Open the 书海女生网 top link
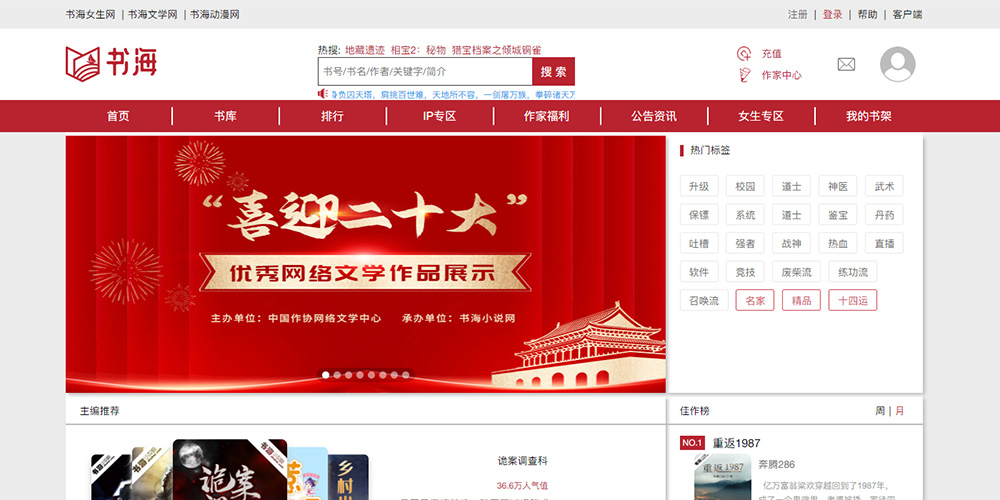1000x500 pixels. point(90,14)
